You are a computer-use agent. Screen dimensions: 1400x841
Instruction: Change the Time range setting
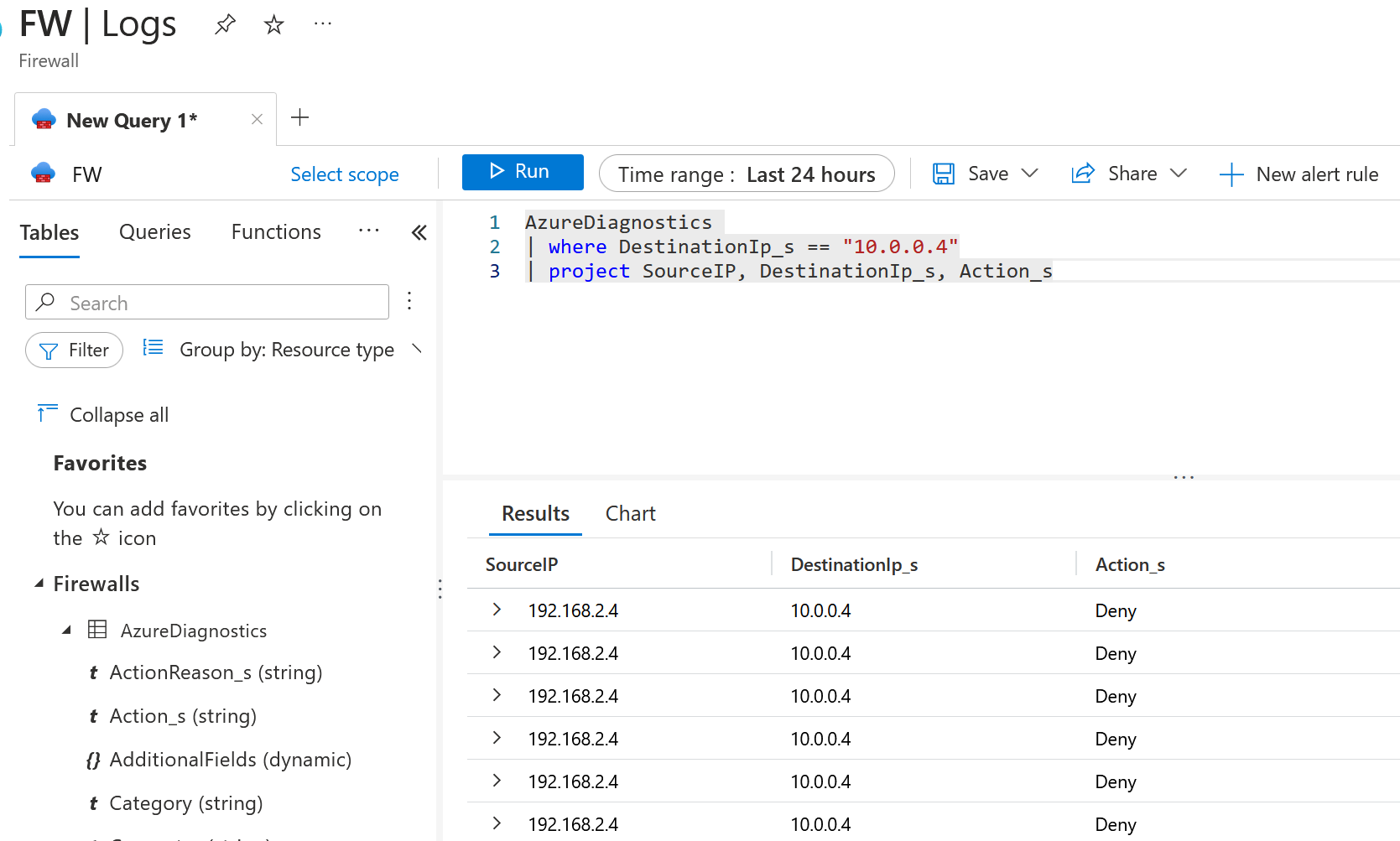(x=747, y=174)
